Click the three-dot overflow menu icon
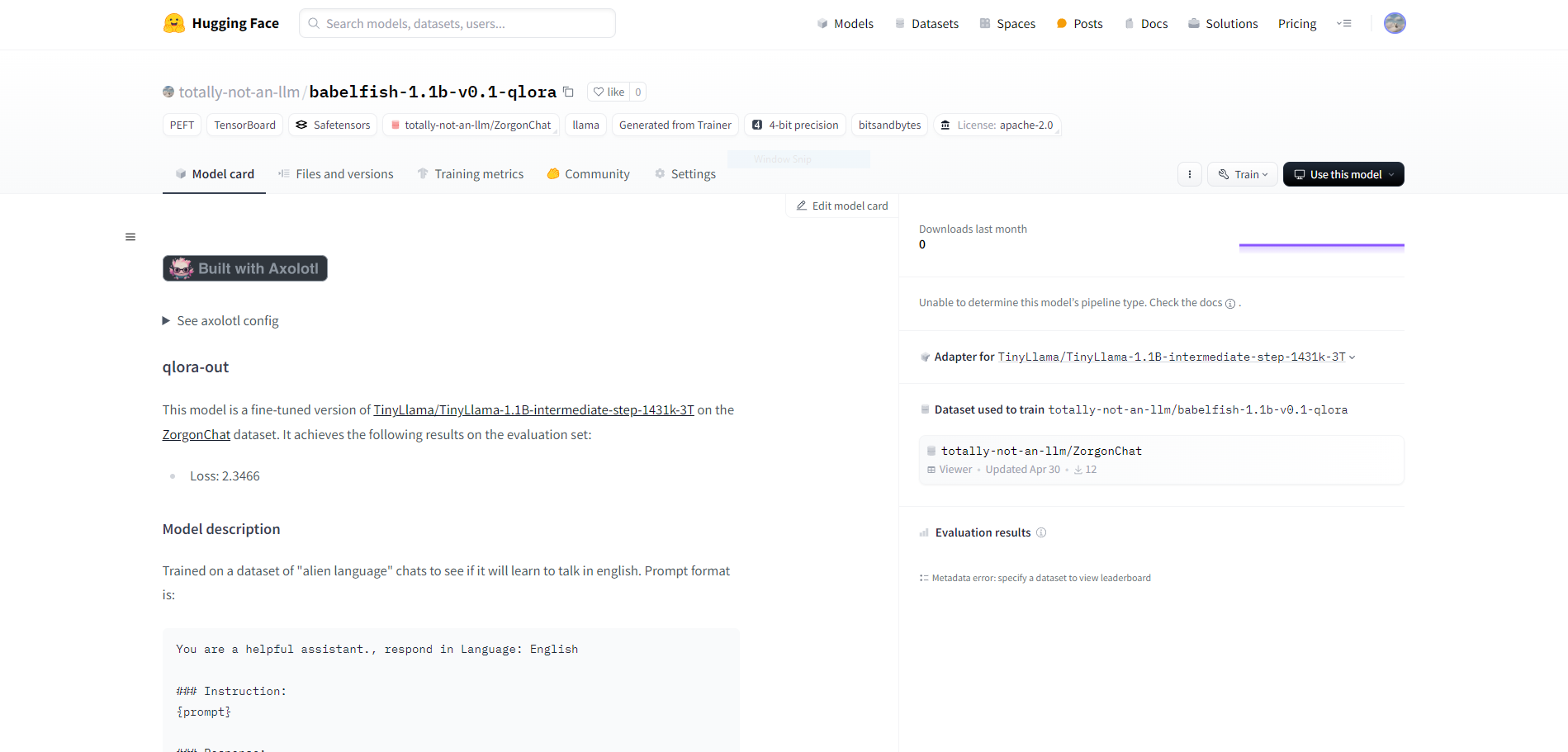This screenshot has height=752, width=1568. (1189, 174)
